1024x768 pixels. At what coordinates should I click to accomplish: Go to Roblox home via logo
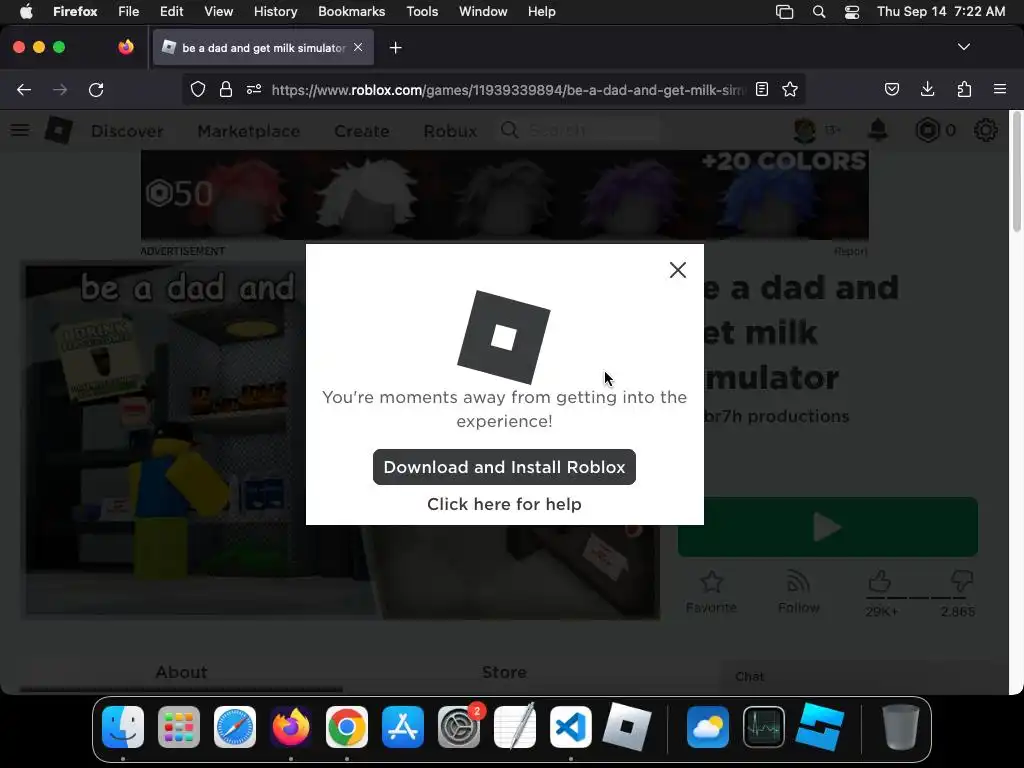point(58,130)
